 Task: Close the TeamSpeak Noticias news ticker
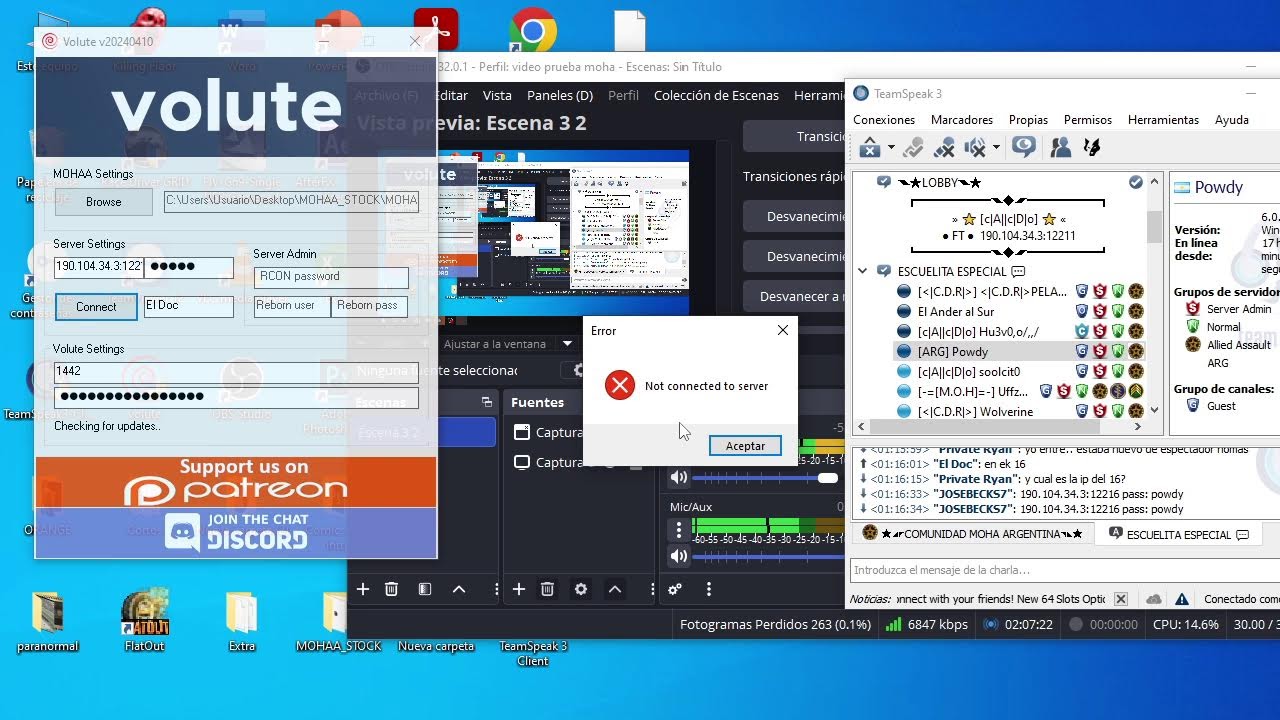(x=1121, y=599)
